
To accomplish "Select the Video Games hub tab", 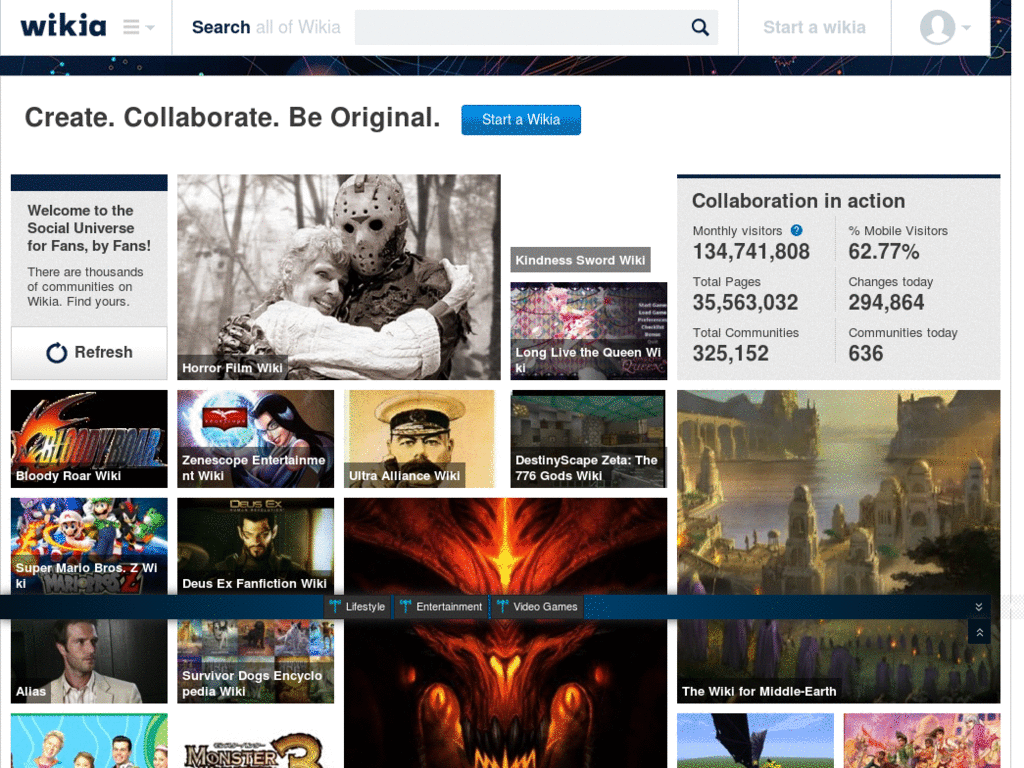I will click(537, 607).
